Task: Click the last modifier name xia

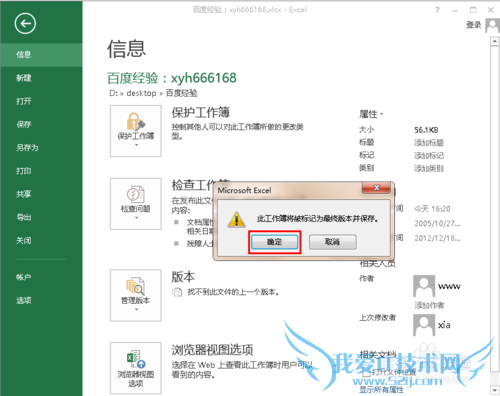Action: pyautogui.click(x=444, y=325)
